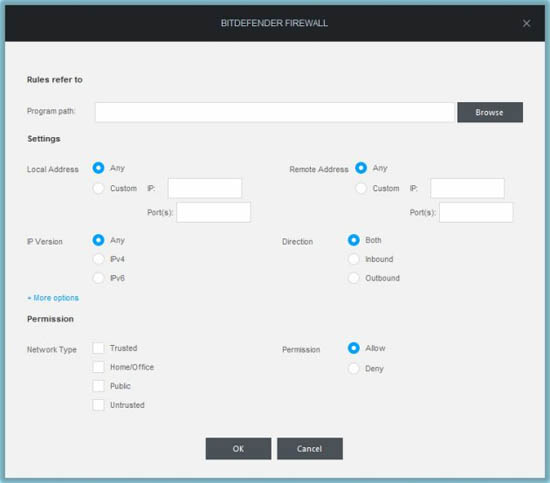Screen dimensions: 550x483
Task: Select Any for Local Address
Action: pyautogui.click(x=98, y=168)
